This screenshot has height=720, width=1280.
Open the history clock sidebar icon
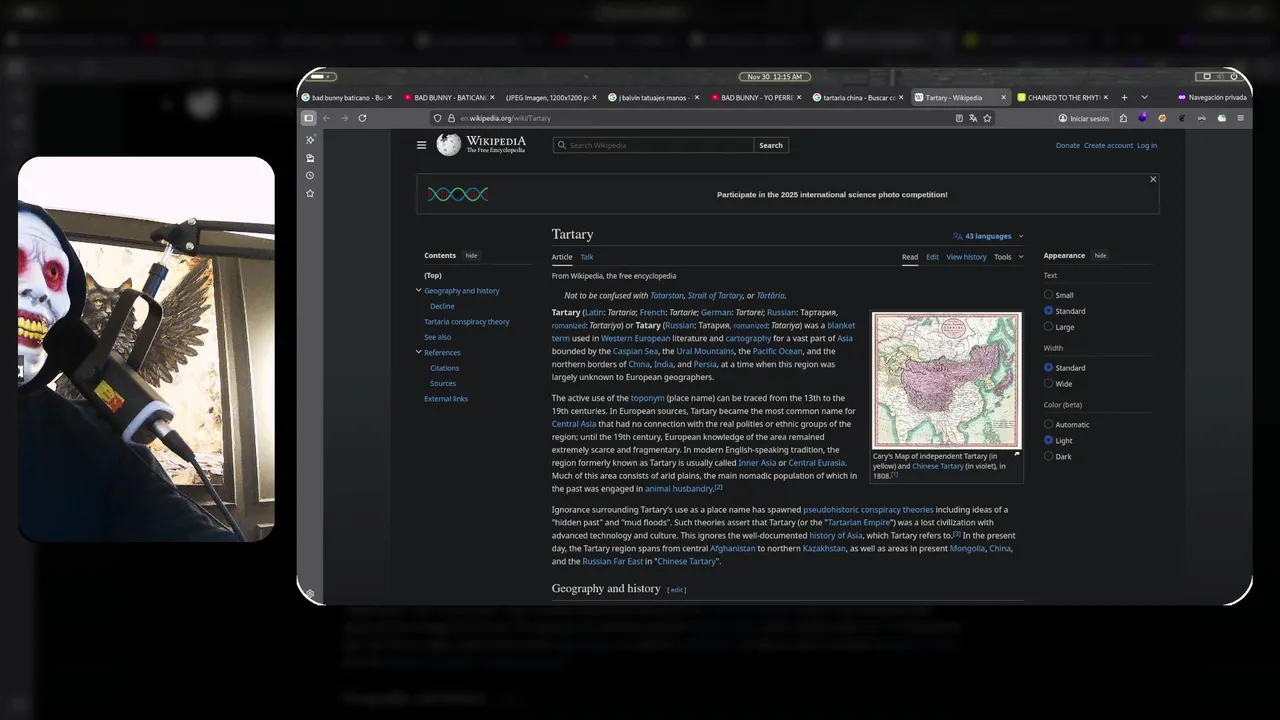310,175
